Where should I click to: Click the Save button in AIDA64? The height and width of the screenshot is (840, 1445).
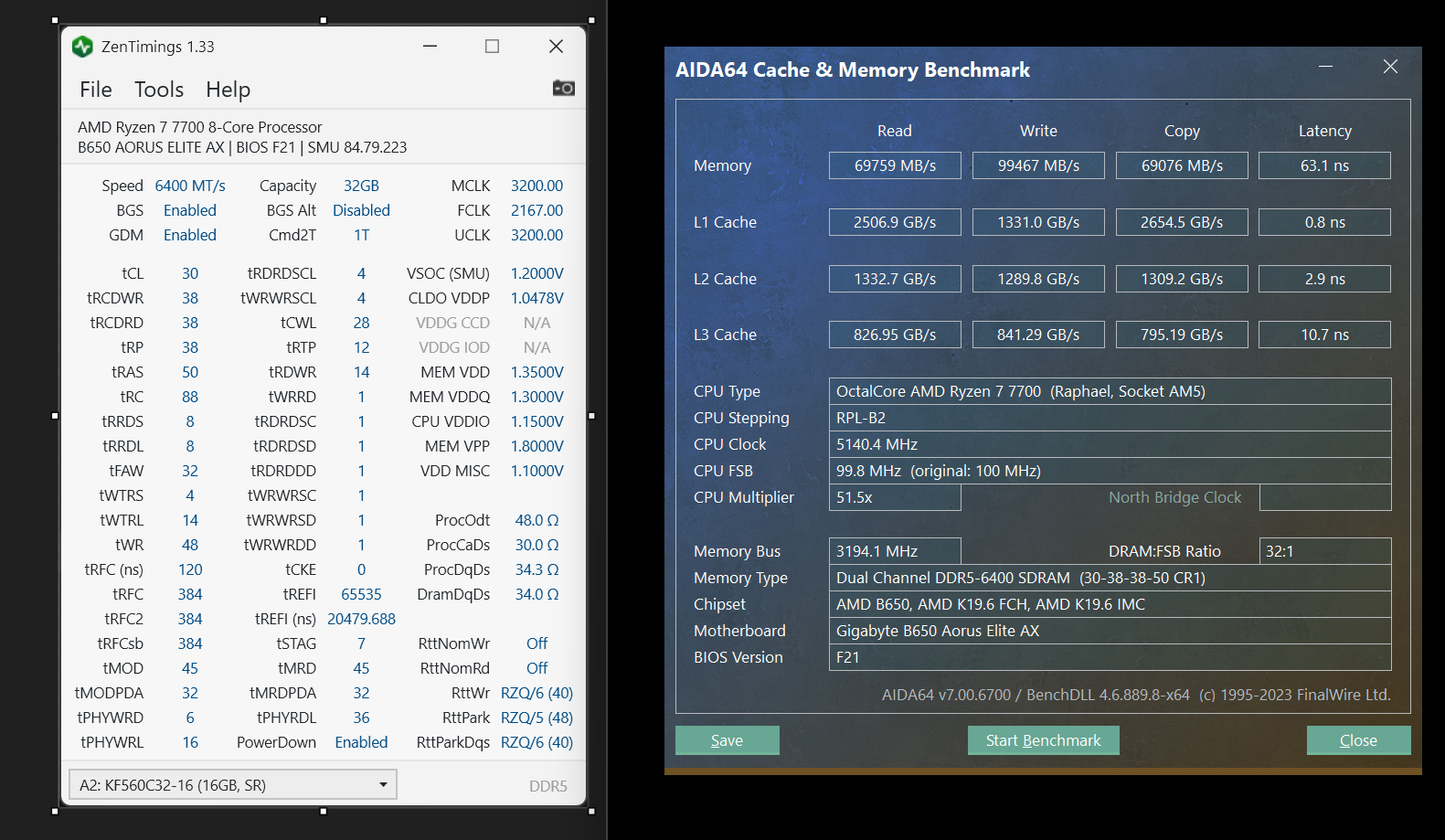click(x=727, y=740)
